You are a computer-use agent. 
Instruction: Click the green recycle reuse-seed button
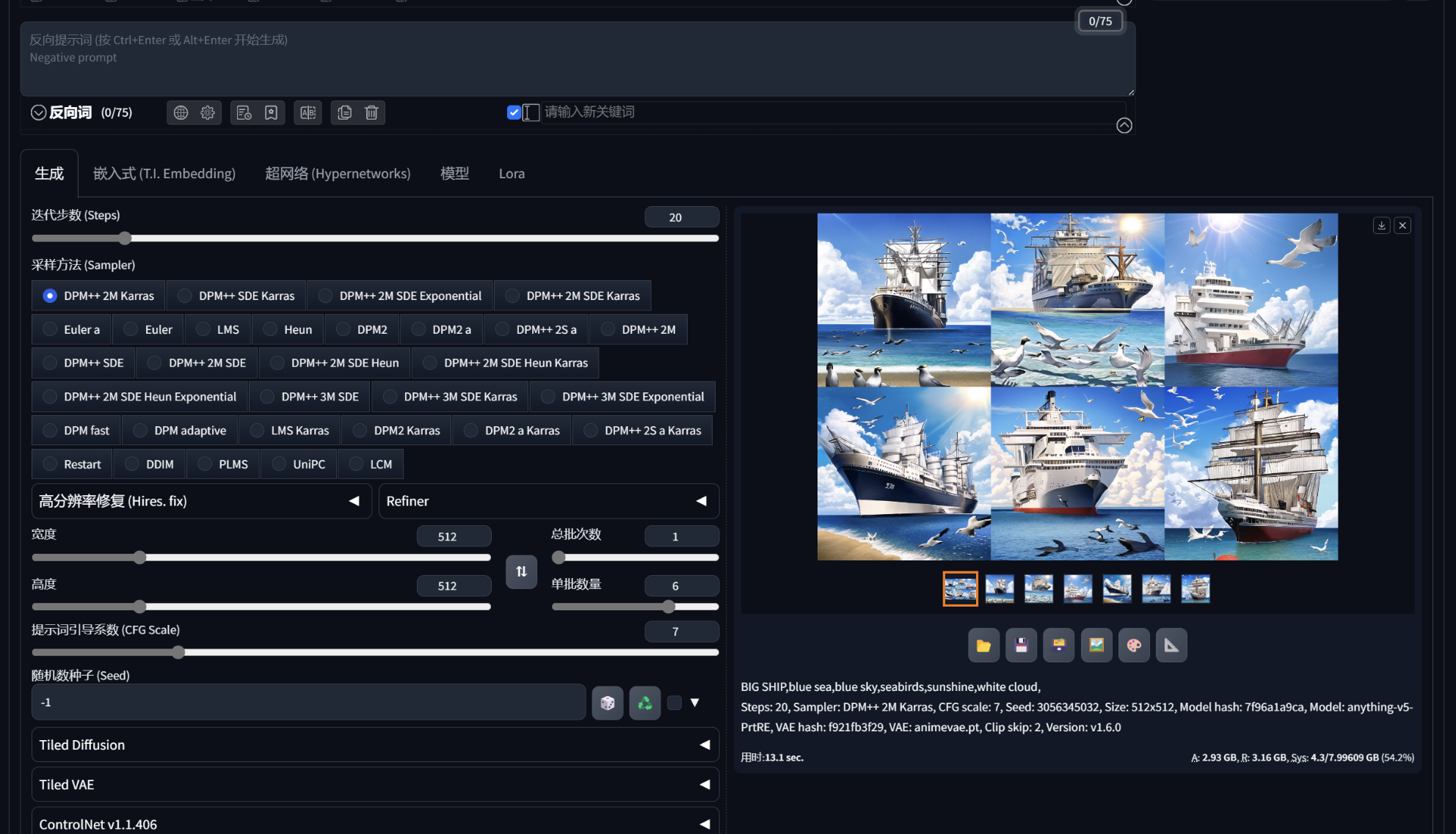pos(644,703)
